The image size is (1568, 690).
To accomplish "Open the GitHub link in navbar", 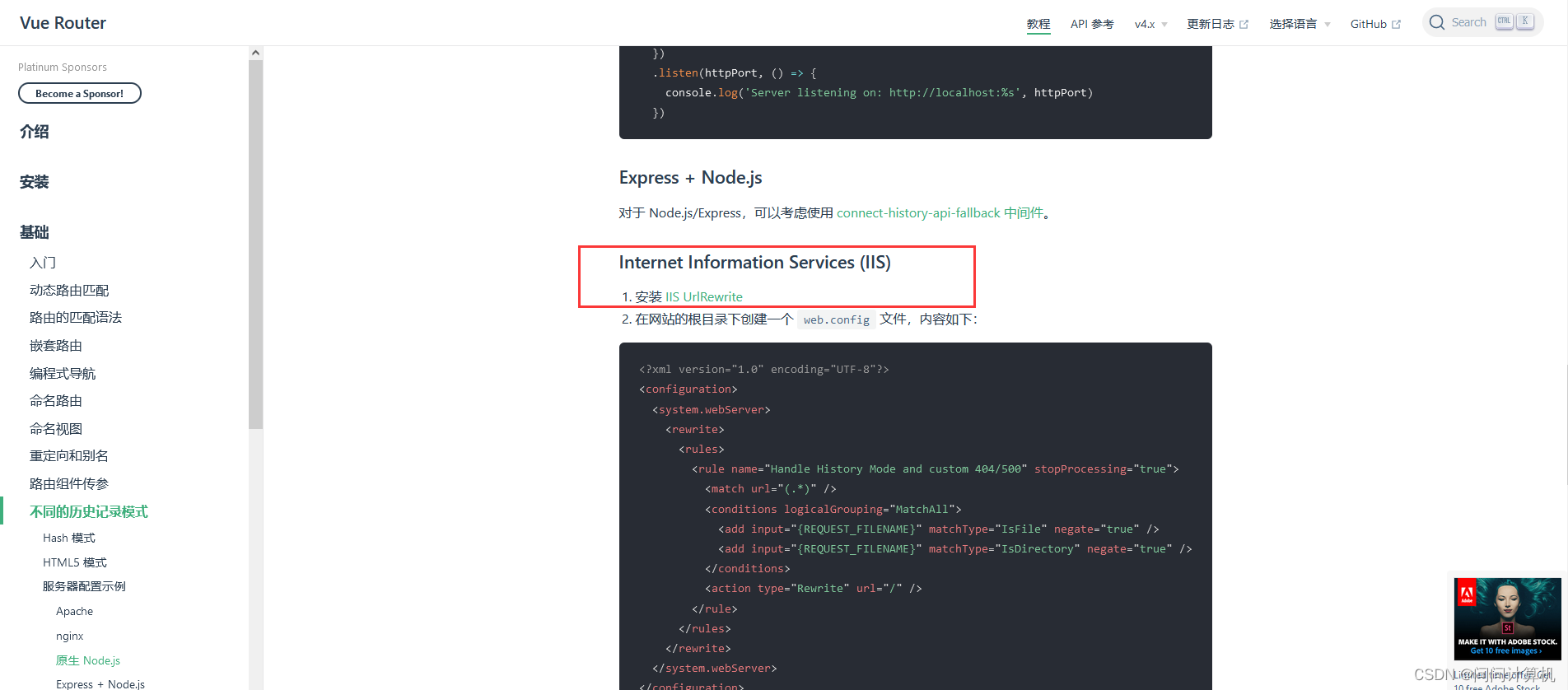I will pos(1369,24).
